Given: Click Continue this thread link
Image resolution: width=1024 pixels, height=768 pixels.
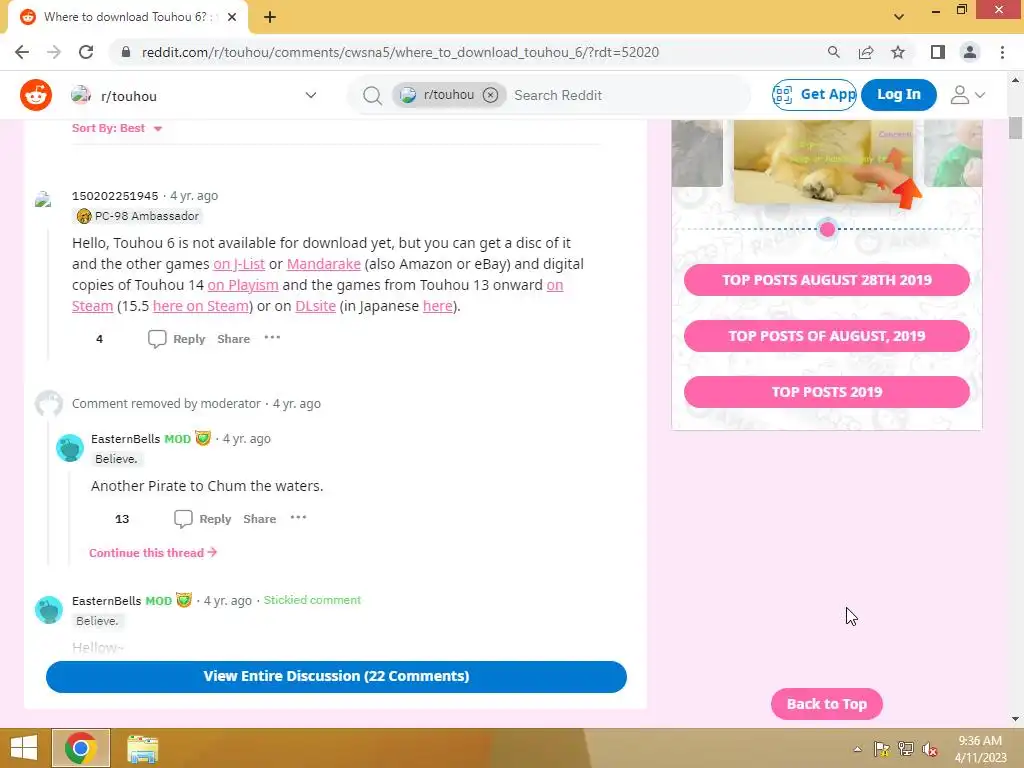Looking at the screenshot, I should coord(153,553).
